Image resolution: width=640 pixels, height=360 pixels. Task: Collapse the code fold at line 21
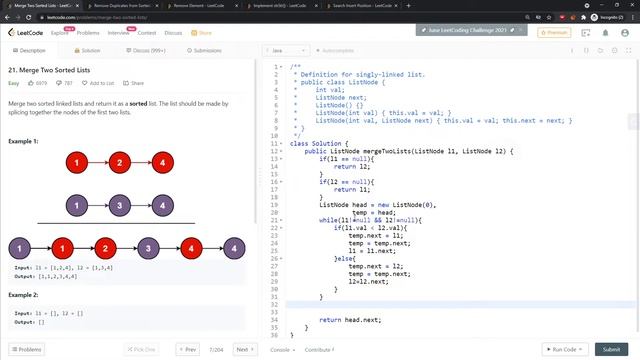click(x=281, y=220)
